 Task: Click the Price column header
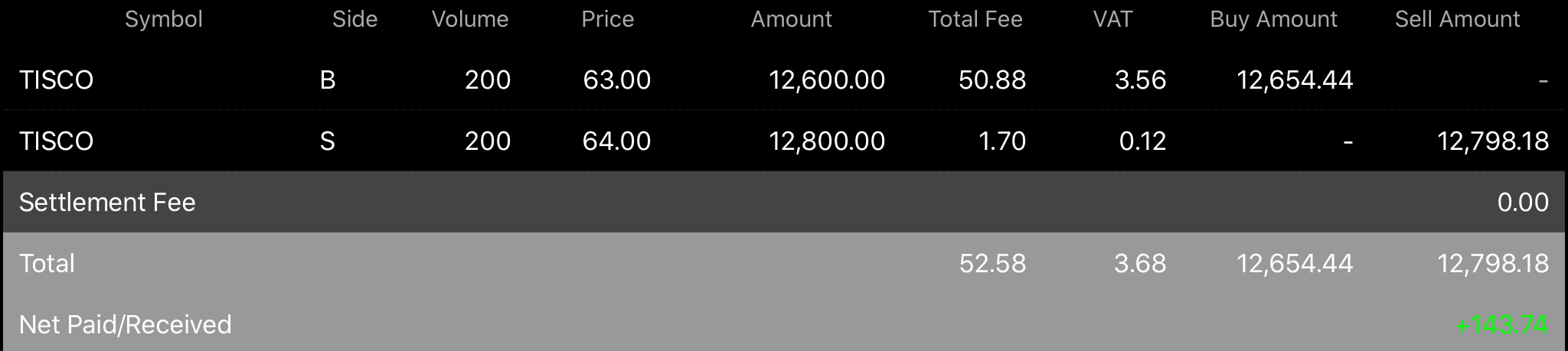tap(608, 19)
